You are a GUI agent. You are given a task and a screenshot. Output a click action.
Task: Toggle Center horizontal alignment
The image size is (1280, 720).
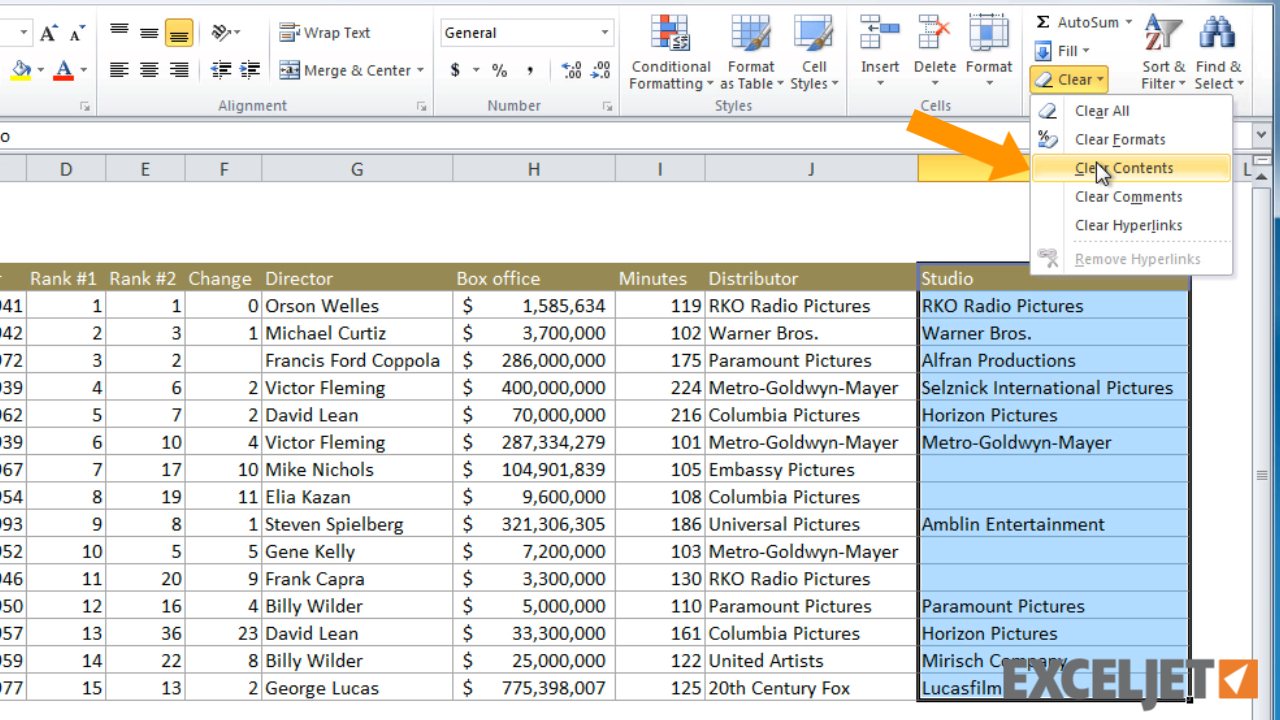point(149,69)
